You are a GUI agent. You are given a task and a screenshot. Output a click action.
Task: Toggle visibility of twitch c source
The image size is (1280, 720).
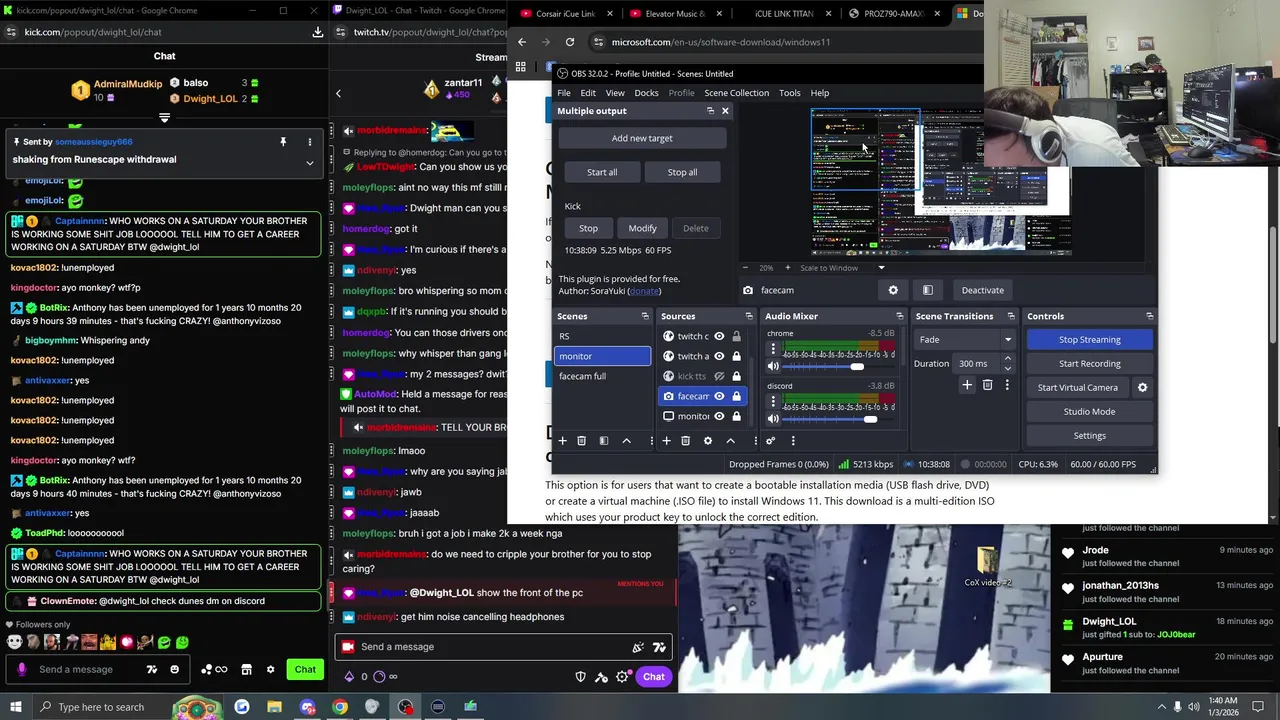(x=718, y=336)
